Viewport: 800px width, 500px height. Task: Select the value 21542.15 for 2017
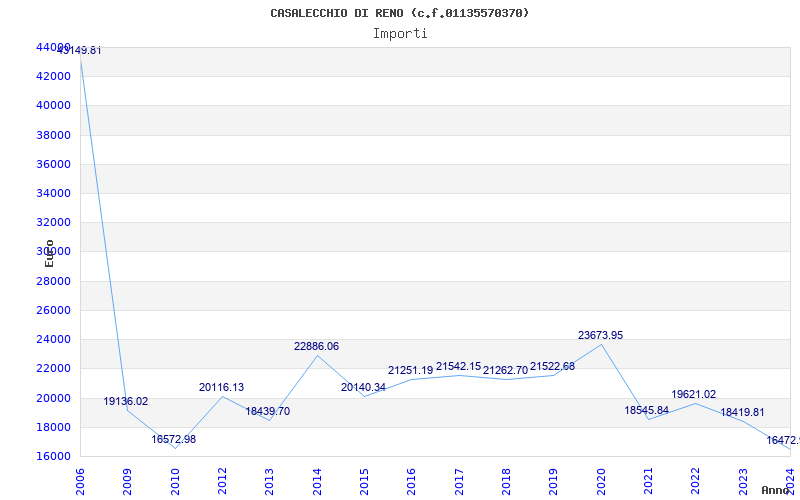pyautogui.click(x=458, y=366)
